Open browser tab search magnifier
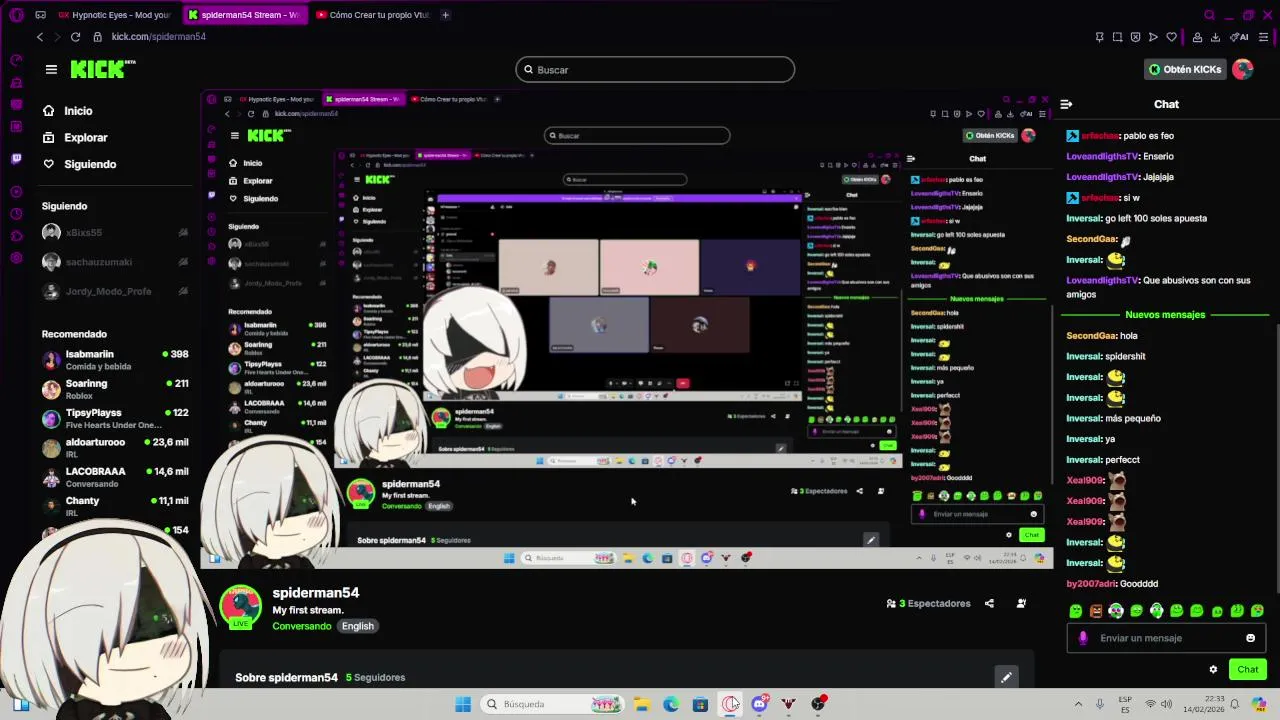 pyautogui.click(x=1209, y=15)
